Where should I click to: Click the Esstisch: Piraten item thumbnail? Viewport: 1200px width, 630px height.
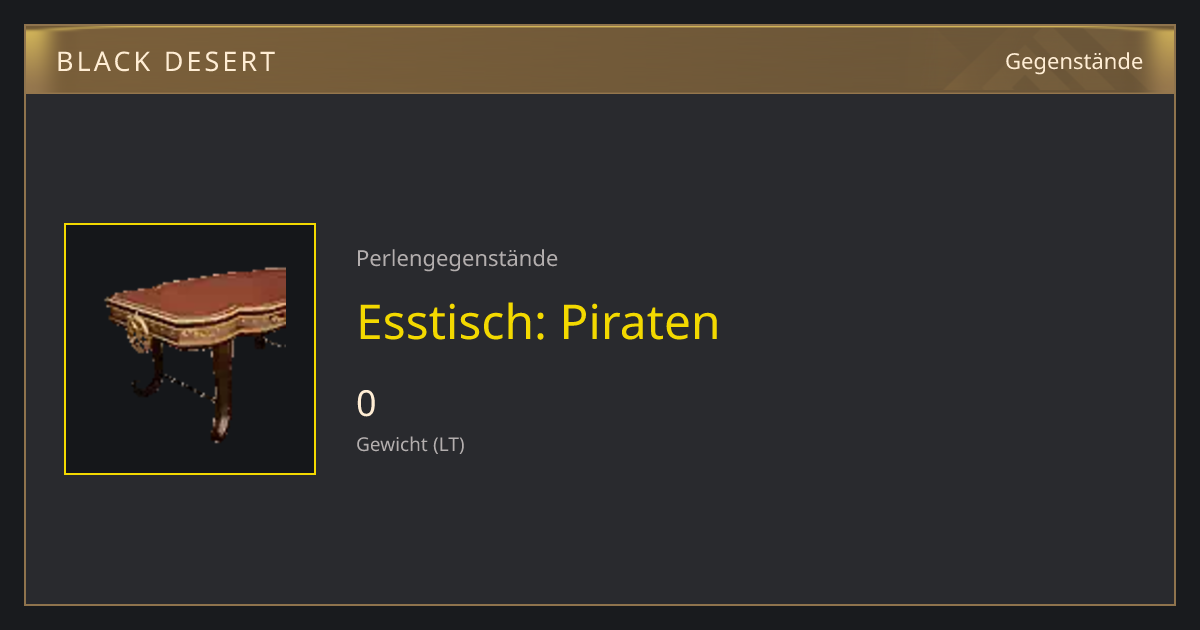[x=190, y=349]
